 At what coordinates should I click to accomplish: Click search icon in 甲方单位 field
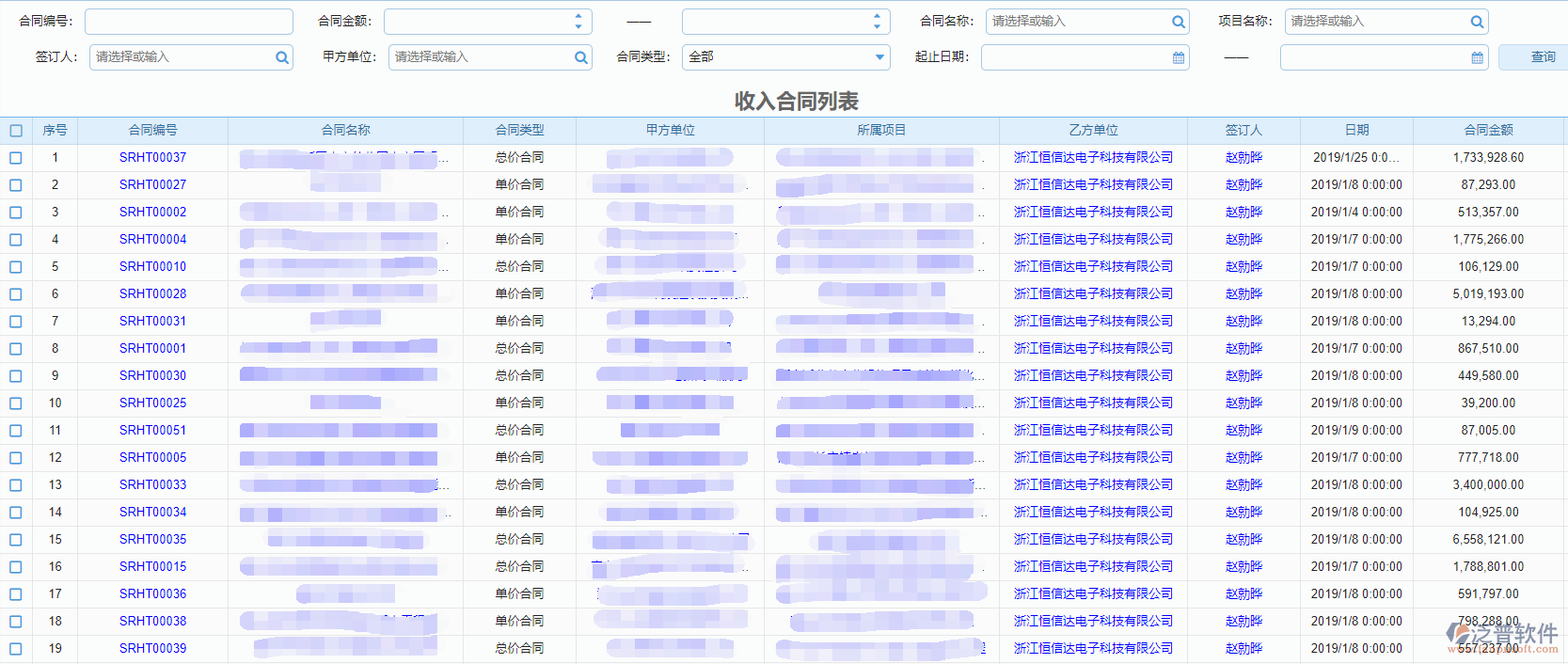(x=580, y=57)
